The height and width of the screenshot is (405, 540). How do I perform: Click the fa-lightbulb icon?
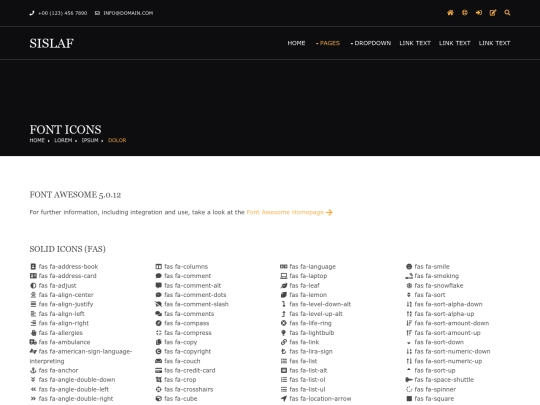click(x=283, y=333)
